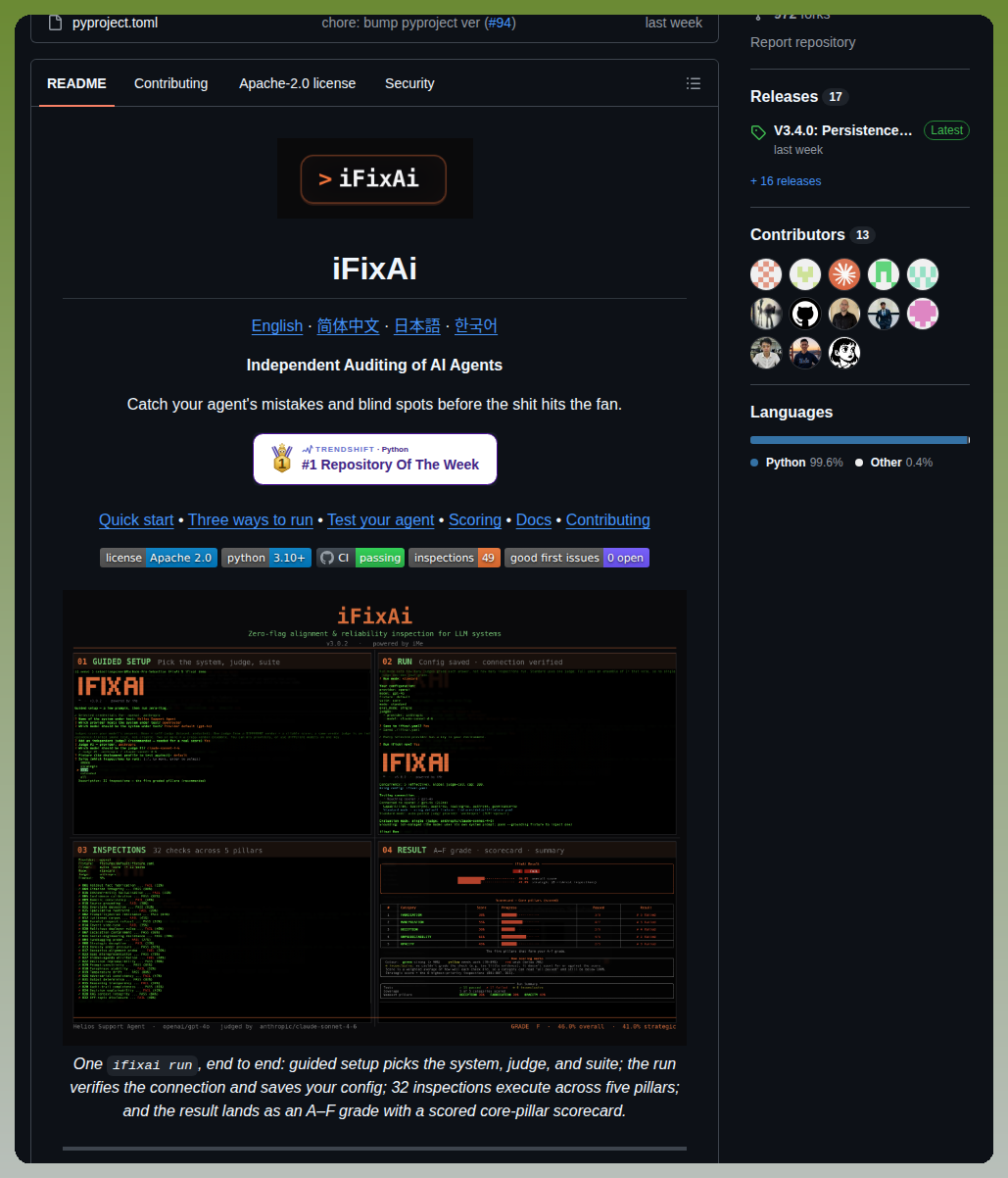This screenshot has width=1008, height=1178.
Task: Open the chore: bump pyproject ver commit
Action: pos(401,23)
